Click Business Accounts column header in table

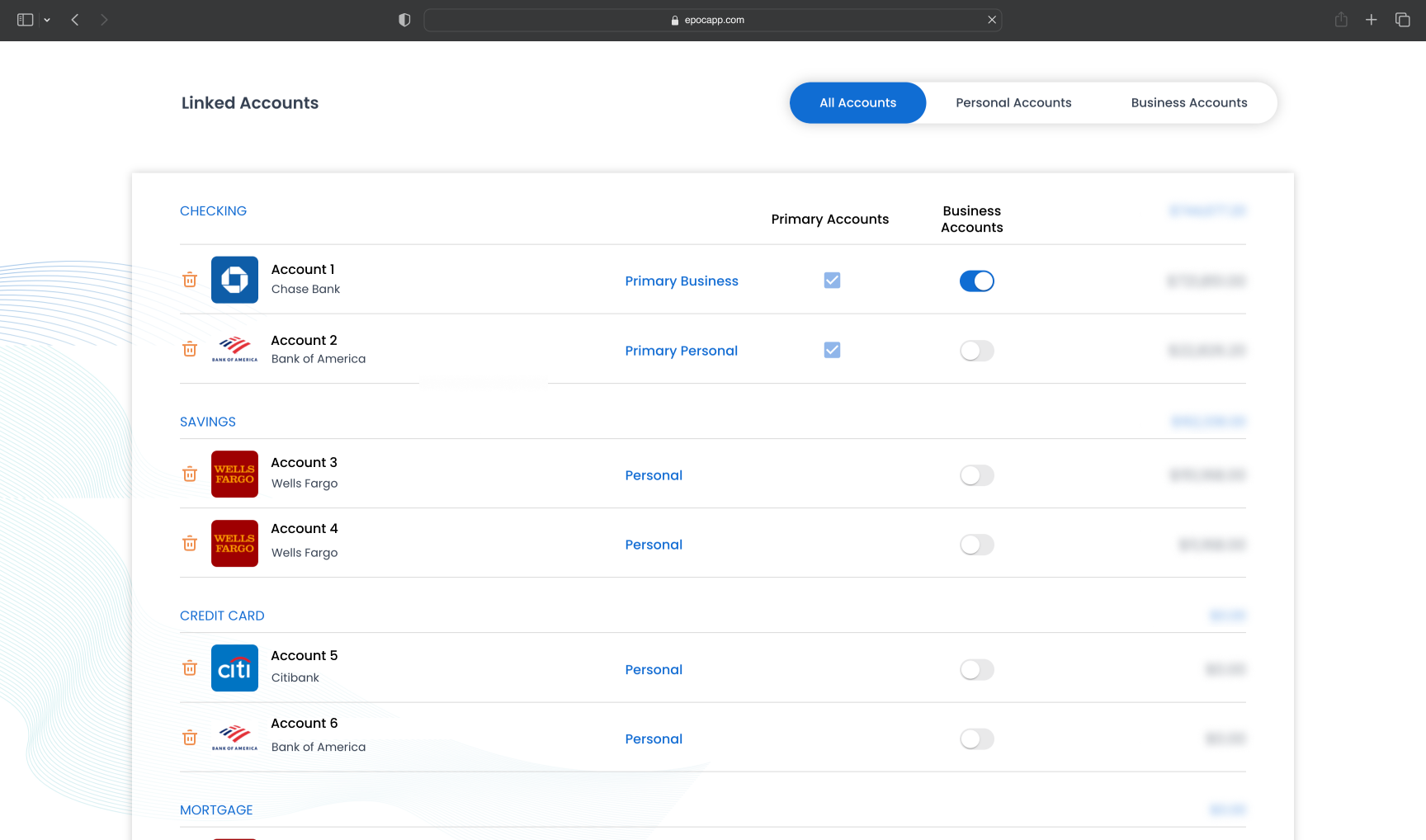click(x=972, y=219)
